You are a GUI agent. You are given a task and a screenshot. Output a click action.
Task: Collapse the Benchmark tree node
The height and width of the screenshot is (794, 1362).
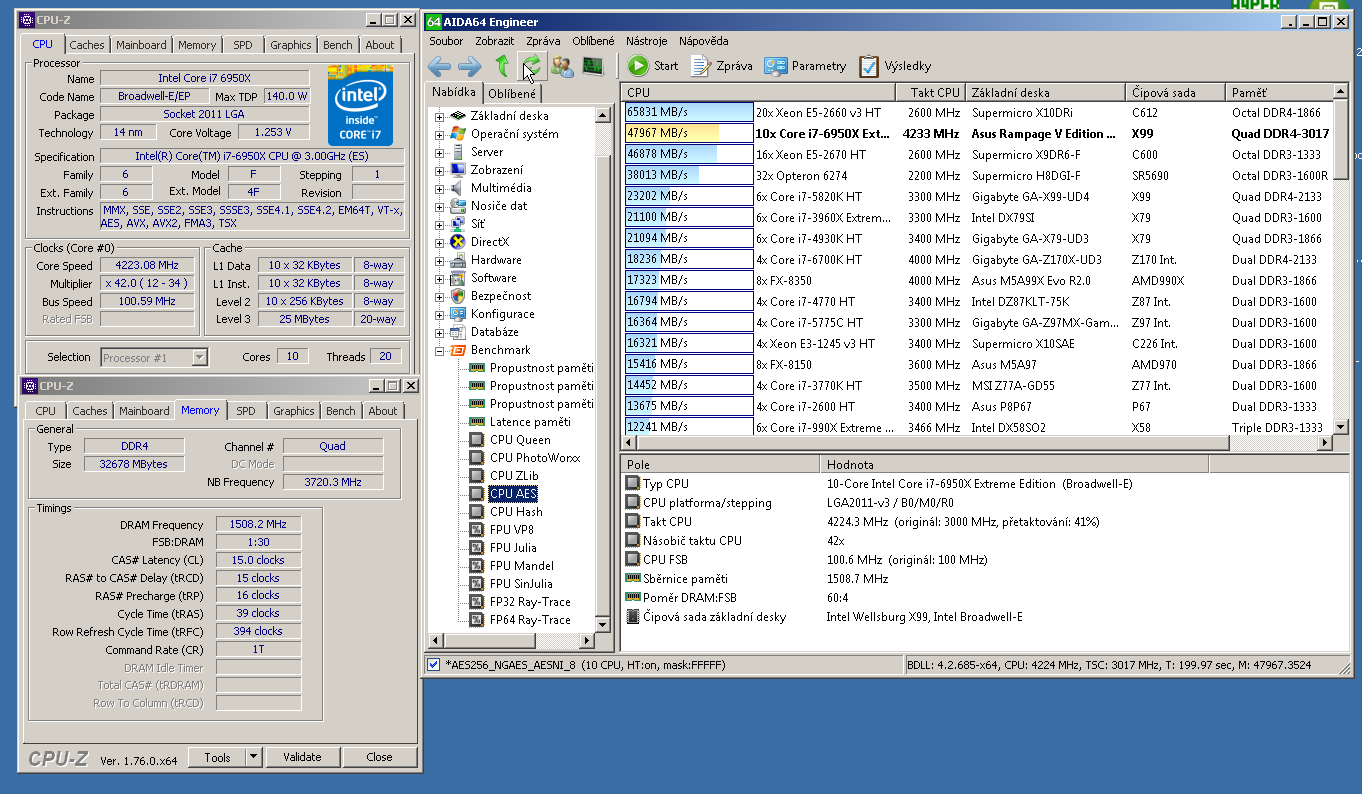439,350
